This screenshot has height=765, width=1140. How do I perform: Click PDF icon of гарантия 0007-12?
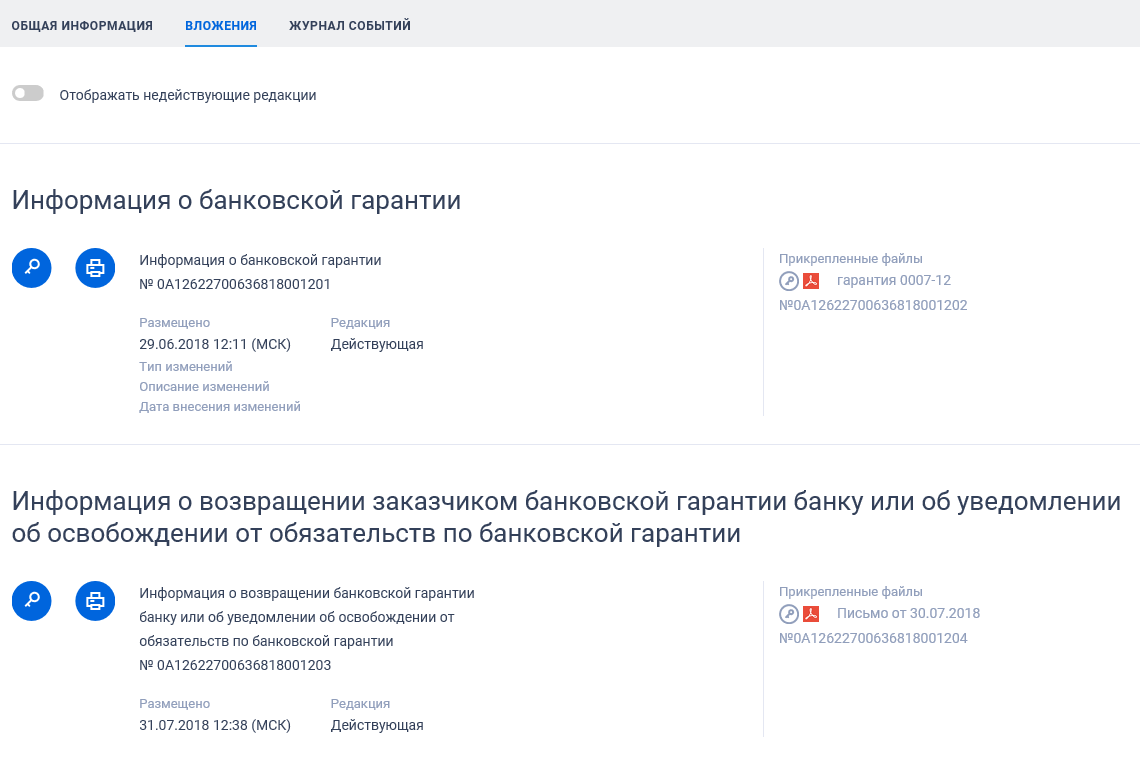click(x=811, y=281)
